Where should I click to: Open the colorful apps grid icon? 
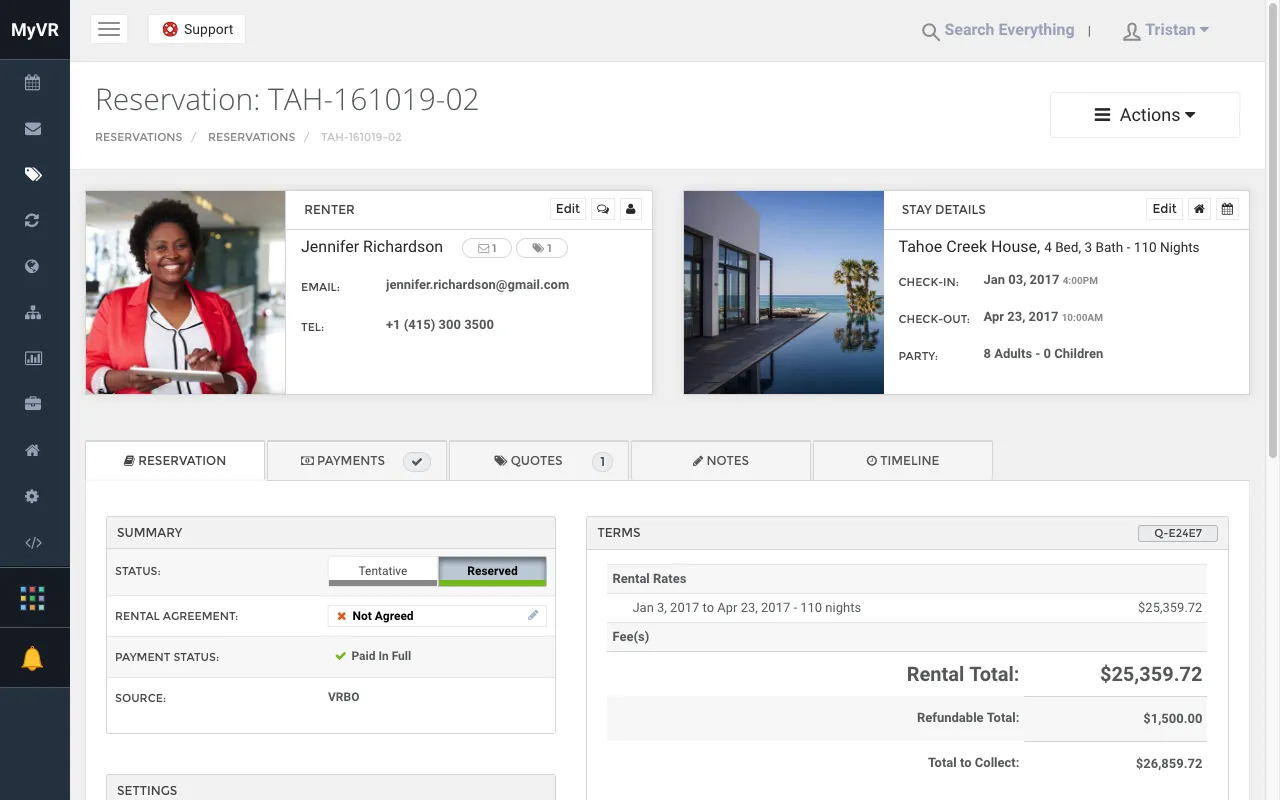coord(33,598)
